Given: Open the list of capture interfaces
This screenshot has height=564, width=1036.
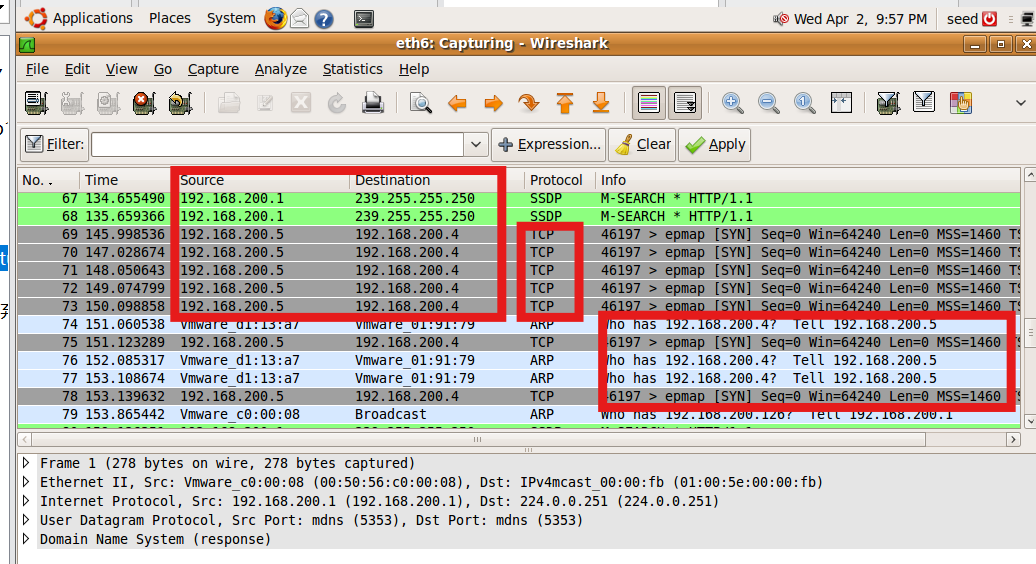Looking at the screenshot, I should tap(36, 103).
